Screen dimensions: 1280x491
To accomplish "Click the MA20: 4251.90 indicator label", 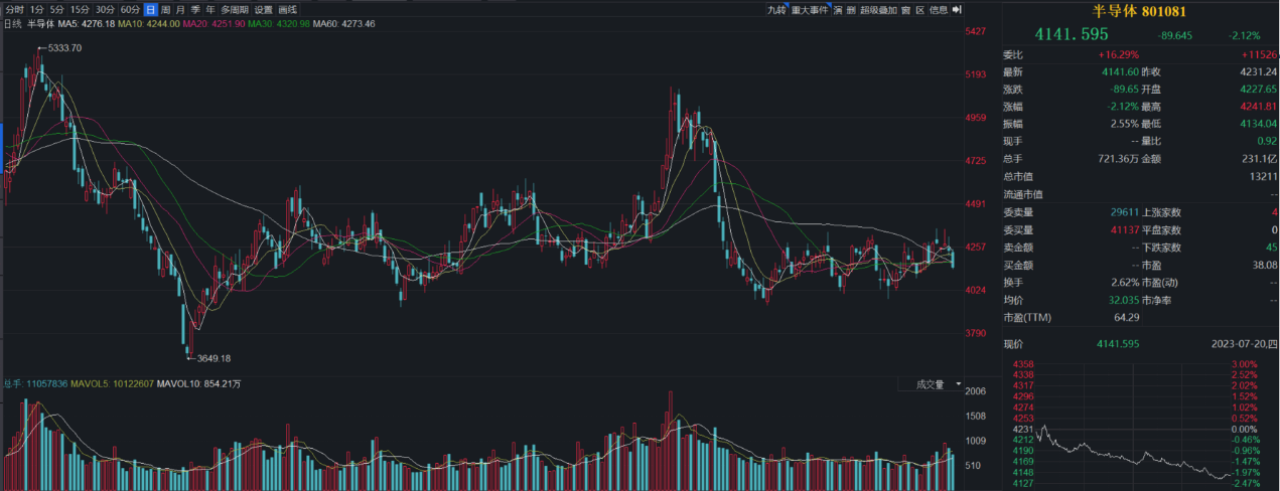I will 214,23.
